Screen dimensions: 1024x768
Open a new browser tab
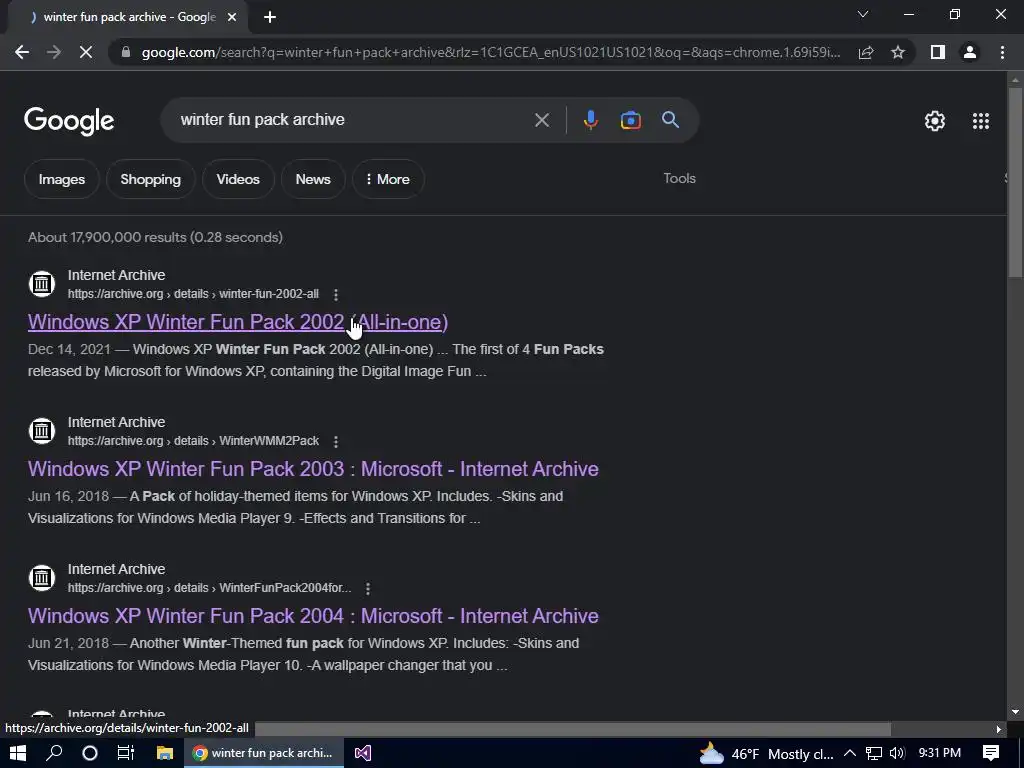tap(270, 17)
